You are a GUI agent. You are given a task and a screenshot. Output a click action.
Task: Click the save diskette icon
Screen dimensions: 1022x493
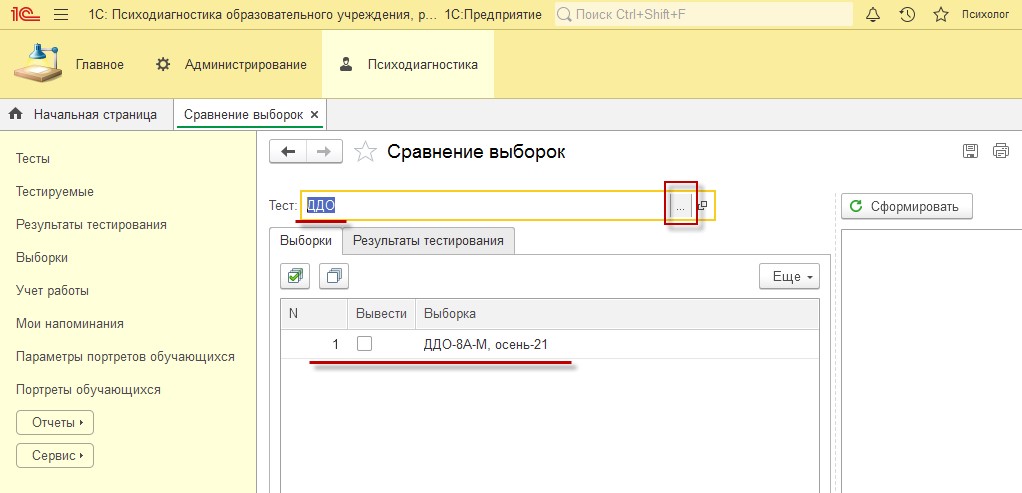click(x=970, y=151)
